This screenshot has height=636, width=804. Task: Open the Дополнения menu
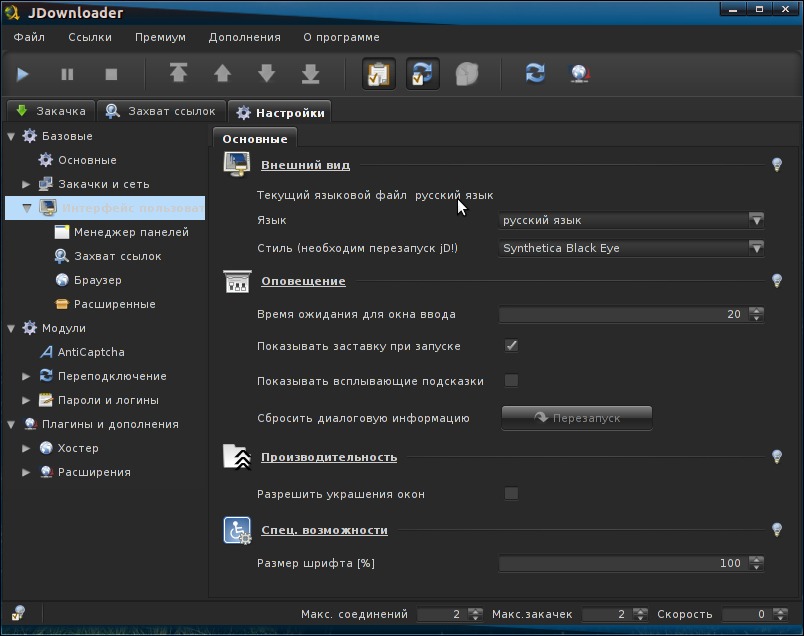(x=245, y=37)
